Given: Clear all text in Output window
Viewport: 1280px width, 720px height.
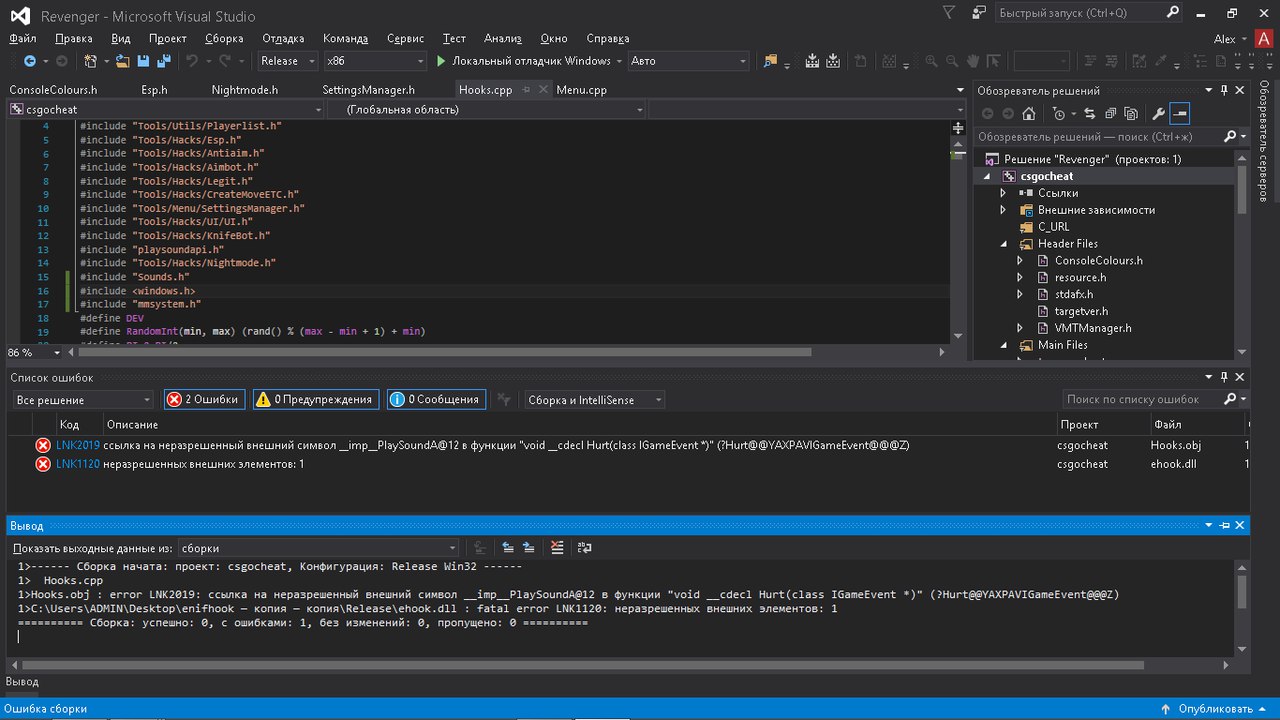Looking at the screenshot, I should point(557,547).
